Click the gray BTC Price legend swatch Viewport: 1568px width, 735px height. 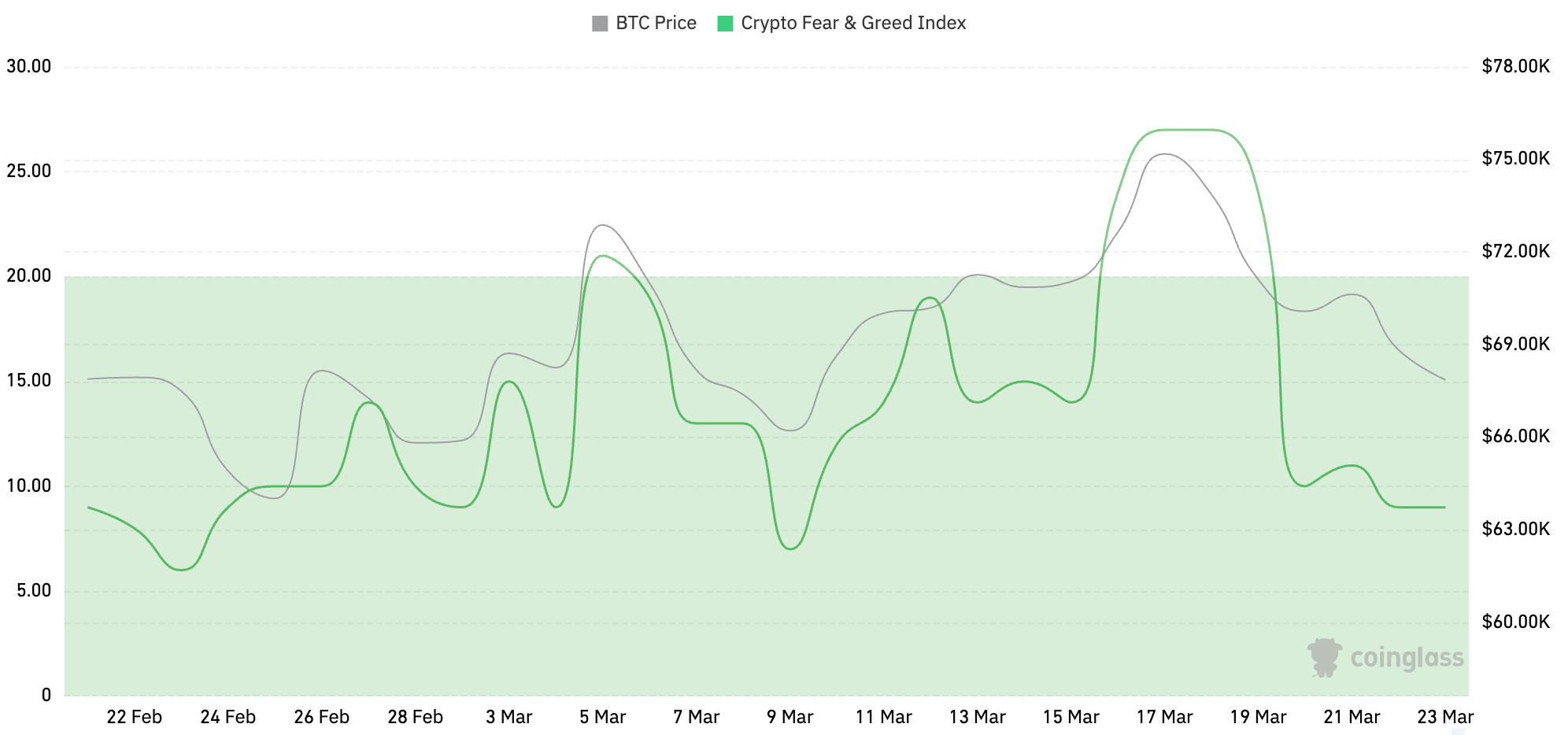[x=600, y=24]
